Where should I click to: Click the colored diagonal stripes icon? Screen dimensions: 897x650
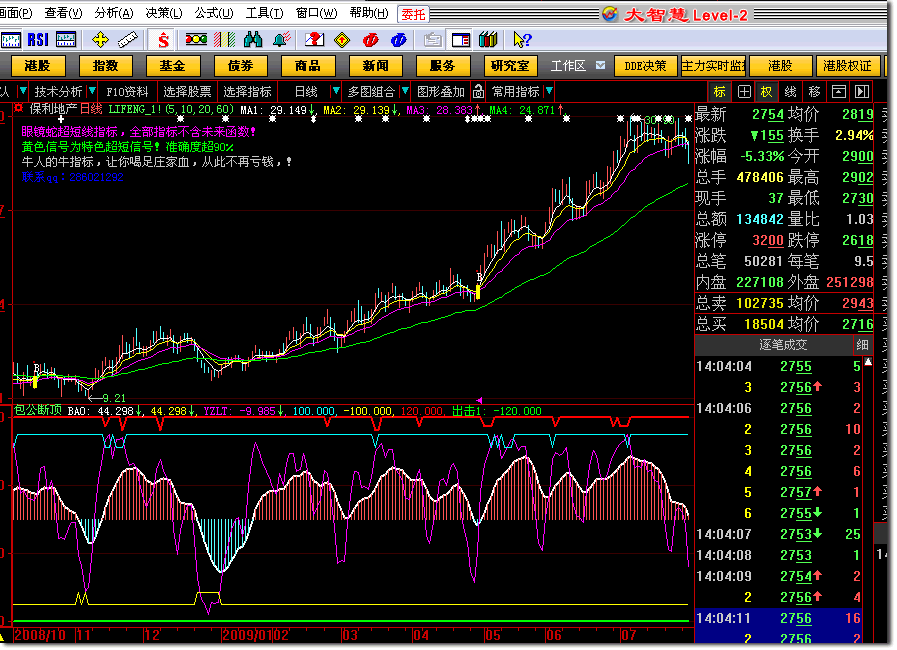coord(225,39)
